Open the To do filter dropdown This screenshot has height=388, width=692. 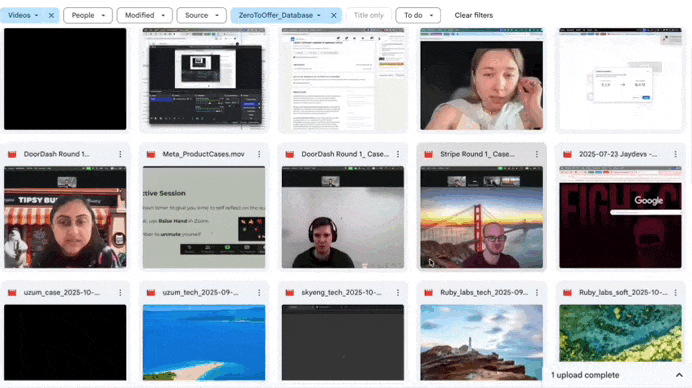coord(417,15)
